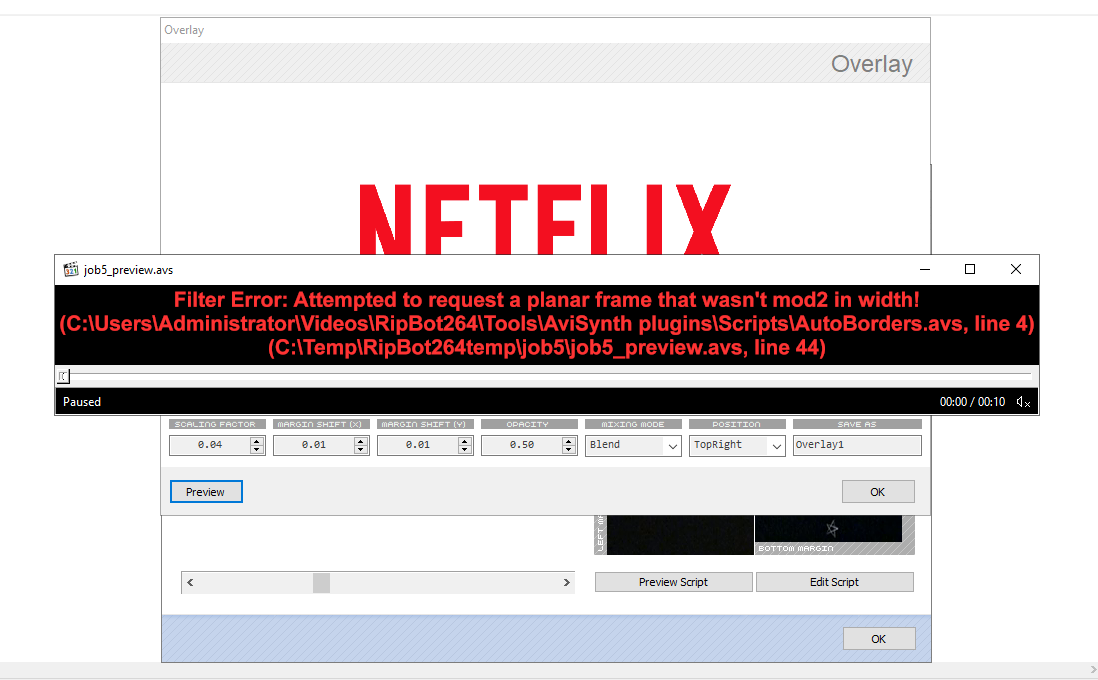Increase Margin Shift (X) value
1098x680 pixels.
coord(361,440)
